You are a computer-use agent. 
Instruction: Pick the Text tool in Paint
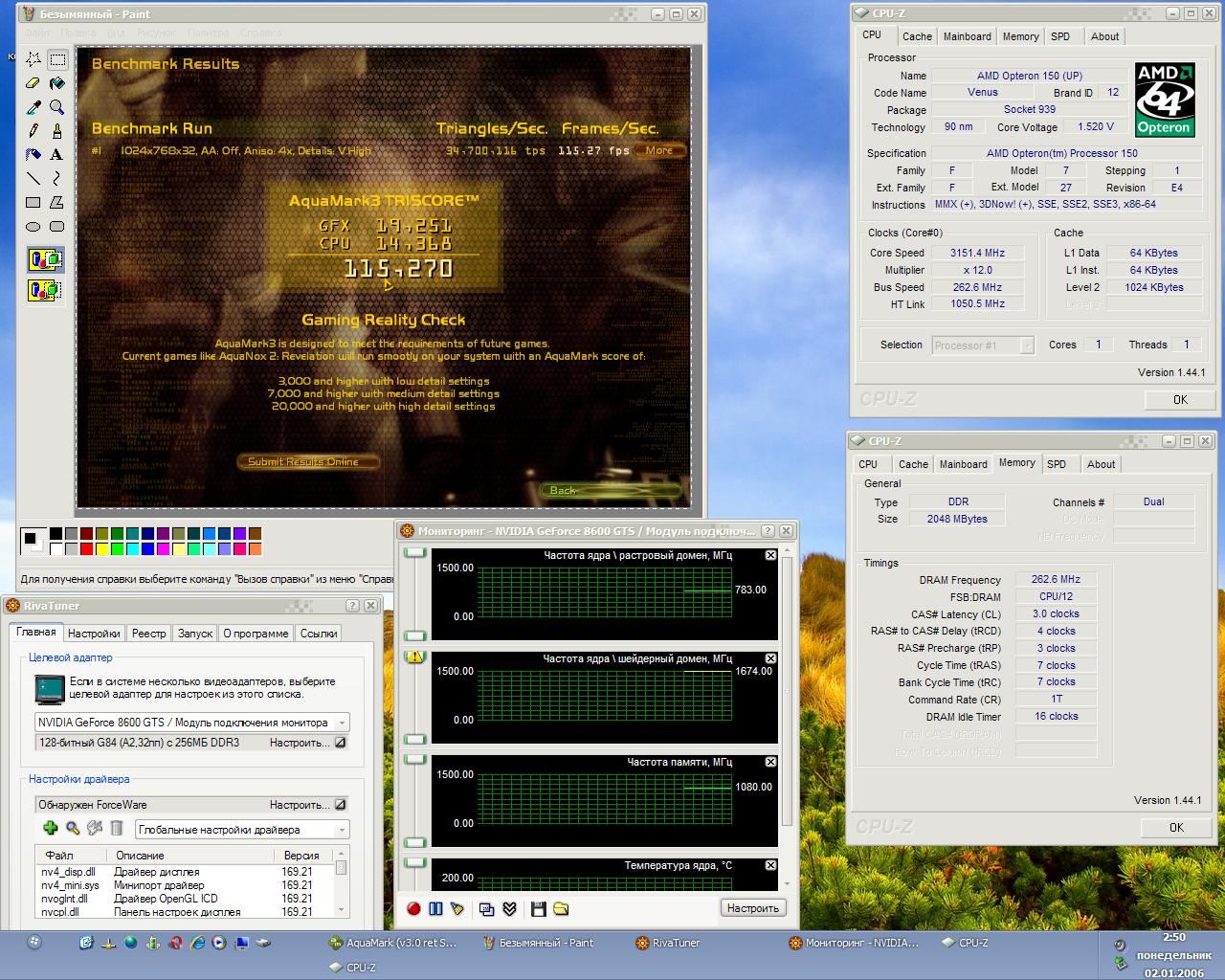(x=57, y=154)
